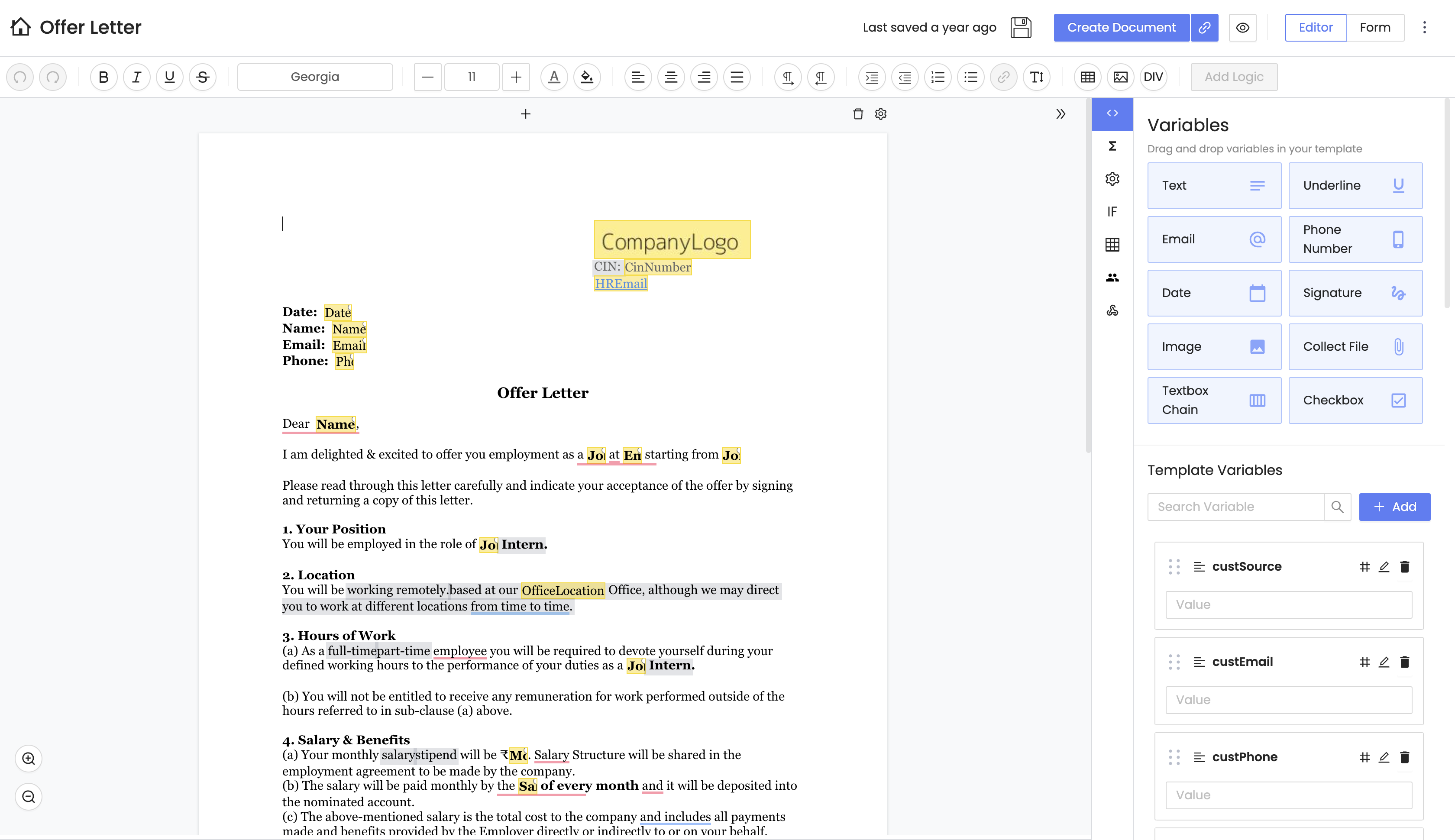Click the insert link toolbar icon

pos(1004,77)
